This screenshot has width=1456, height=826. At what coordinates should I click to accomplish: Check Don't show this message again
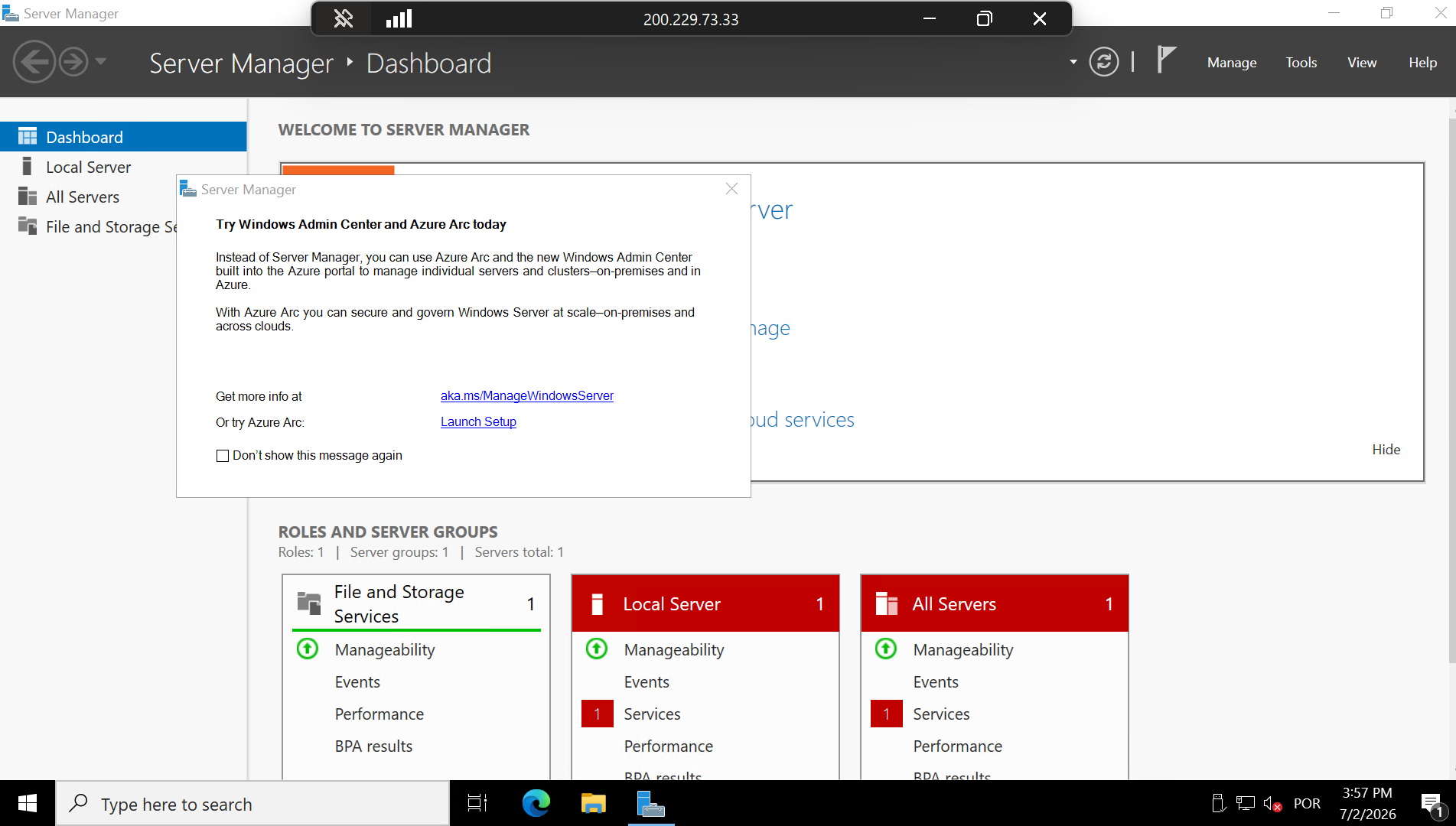(223, 456)
